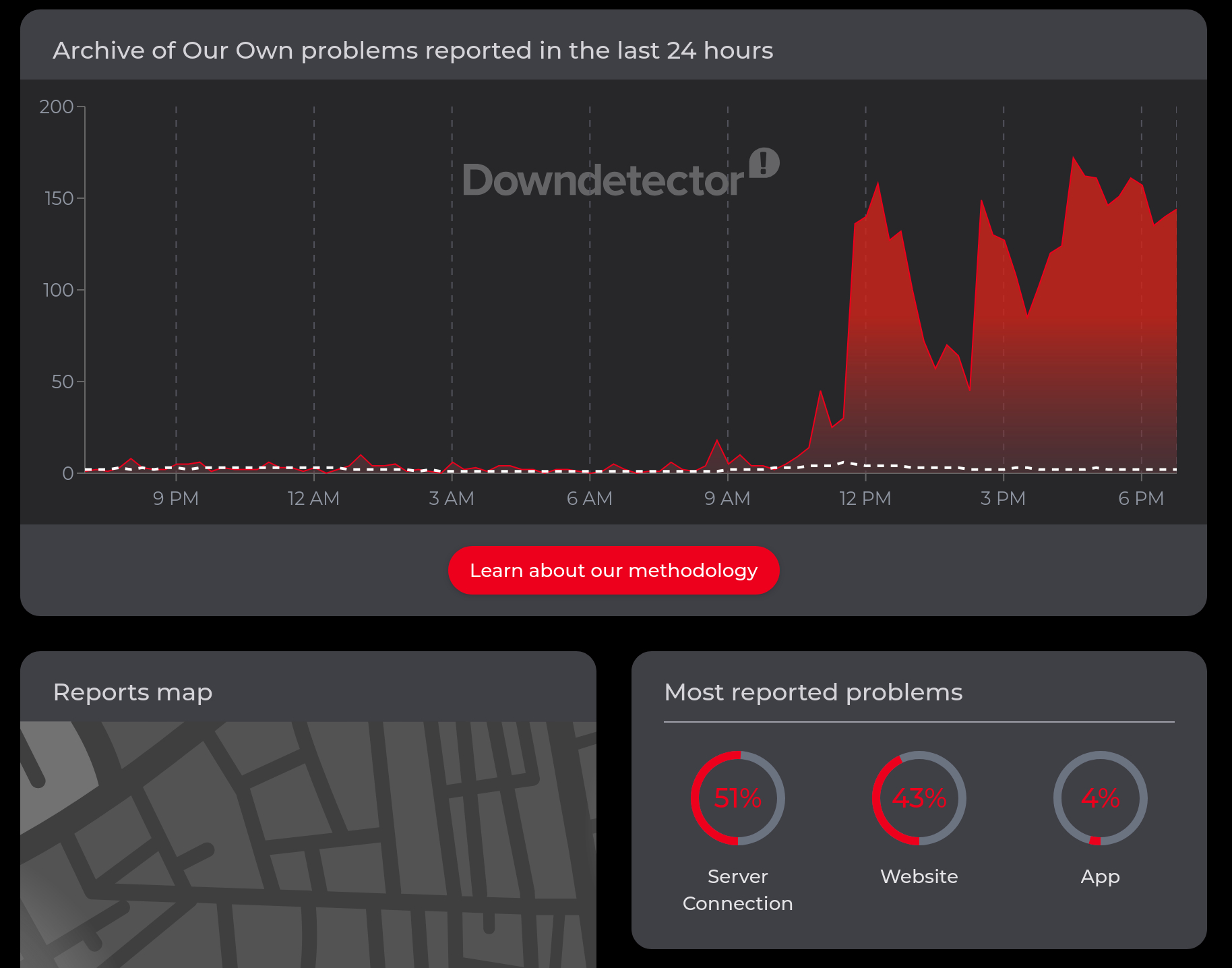Click the 9 PM time axis label
The height and width of the screenshot is (968, 1232).
176,498
